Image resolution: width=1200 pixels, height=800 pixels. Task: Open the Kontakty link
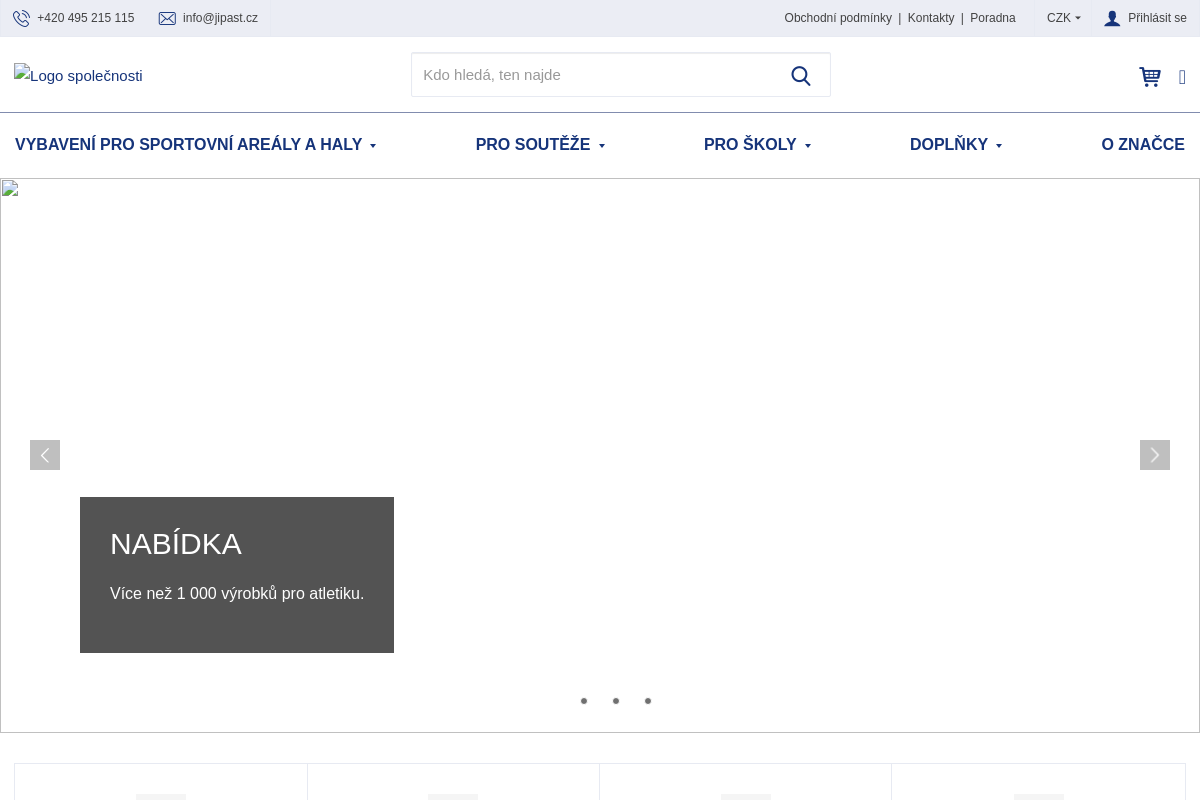930,18
